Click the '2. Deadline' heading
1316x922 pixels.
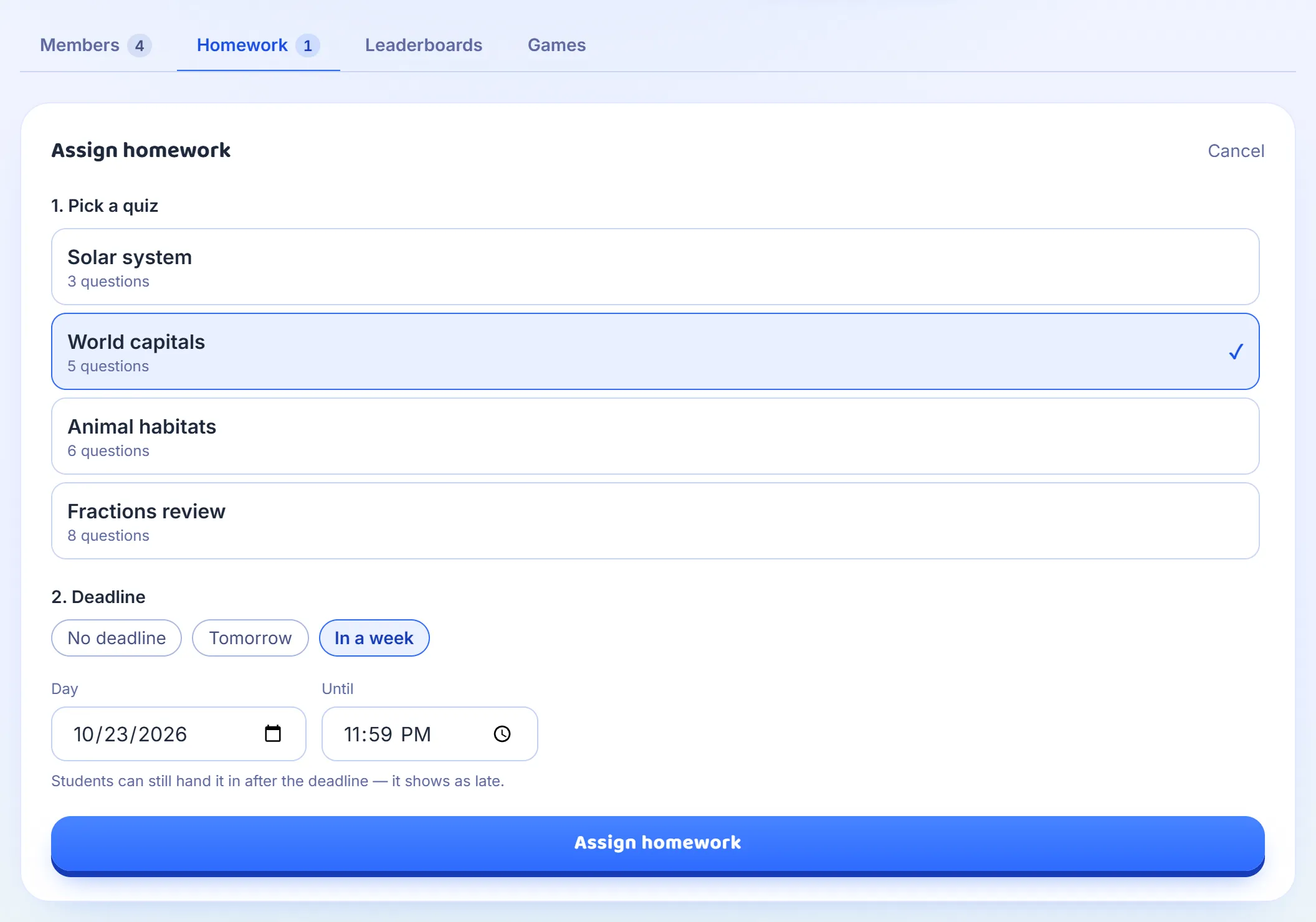tap(98, 597)
